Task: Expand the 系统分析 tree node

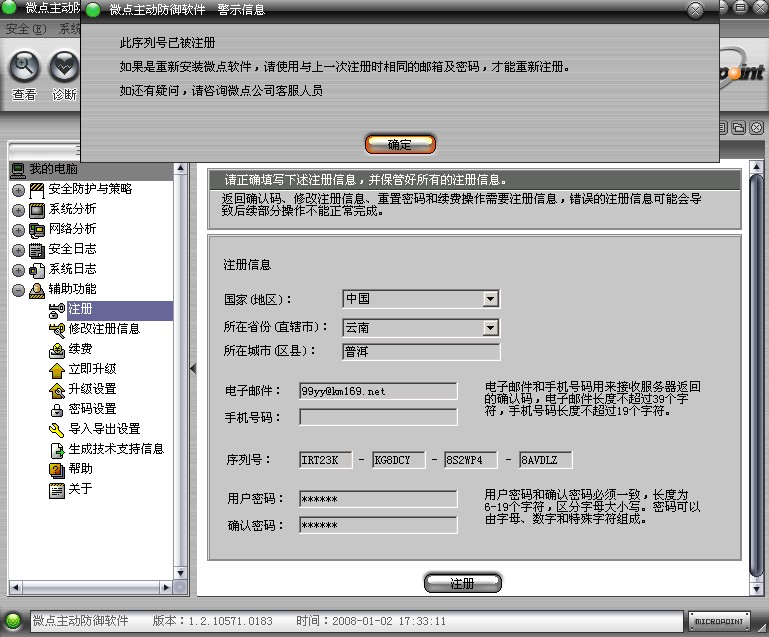Action: (x=18, y=210)
